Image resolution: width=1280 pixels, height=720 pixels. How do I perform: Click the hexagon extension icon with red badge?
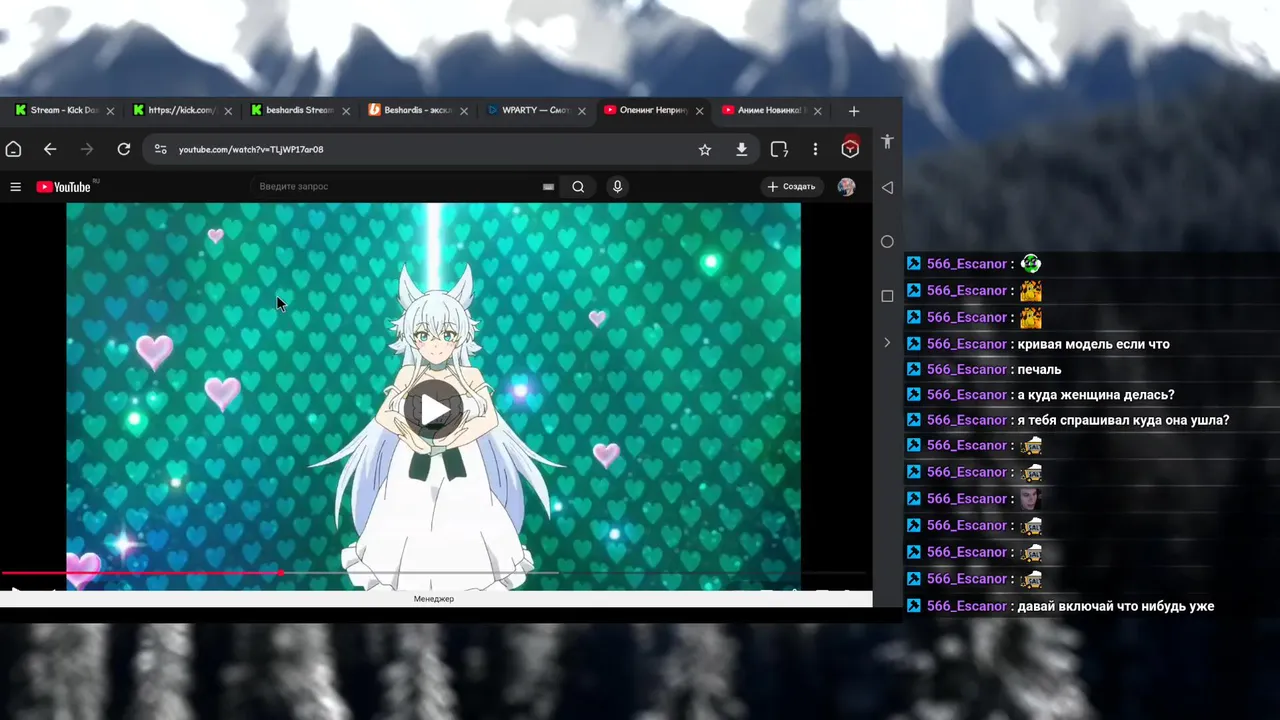click(x=850, y=148)
